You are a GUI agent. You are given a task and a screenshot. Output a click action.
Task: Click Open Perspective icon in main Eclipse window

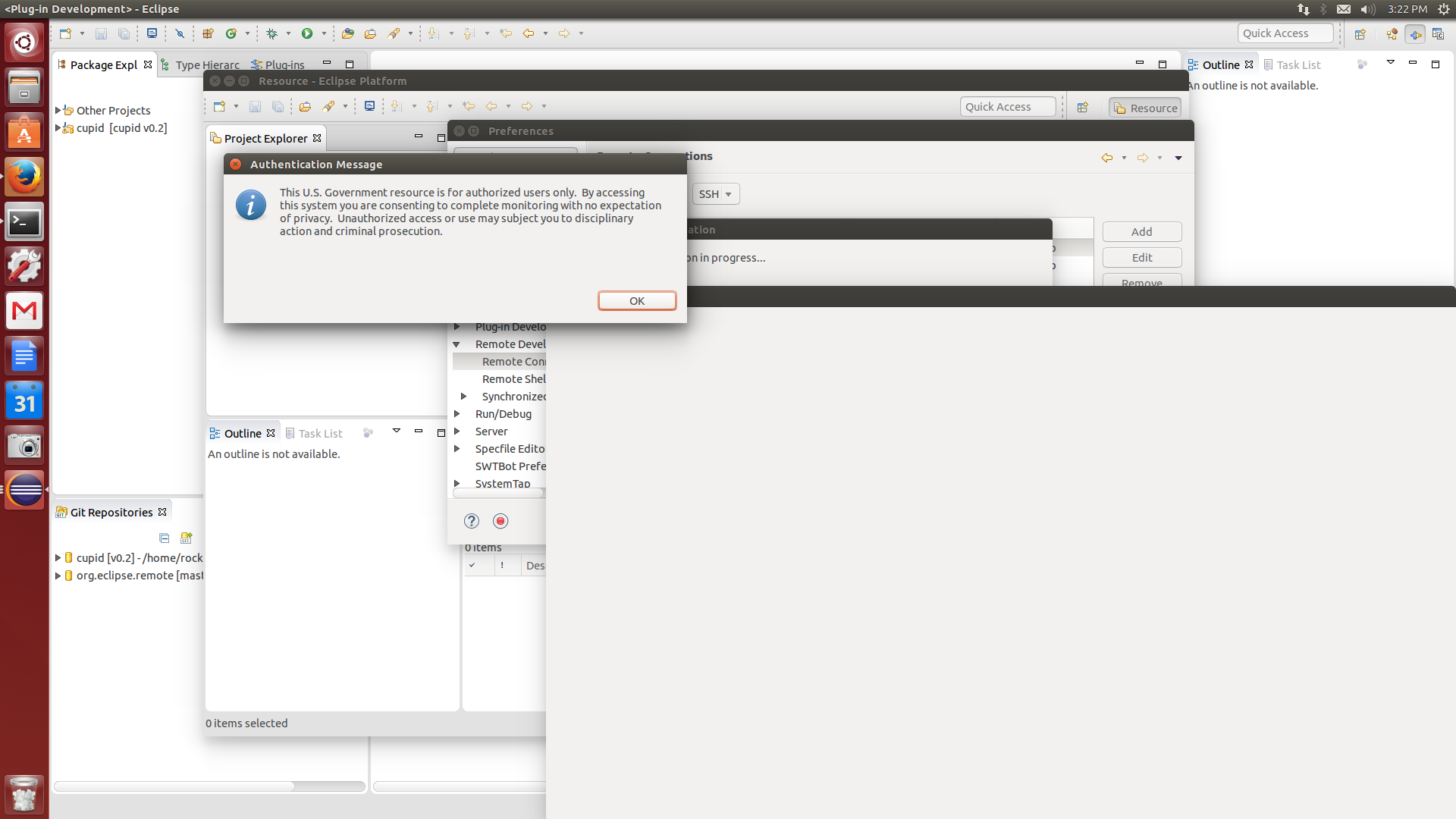click(1360, 34)
